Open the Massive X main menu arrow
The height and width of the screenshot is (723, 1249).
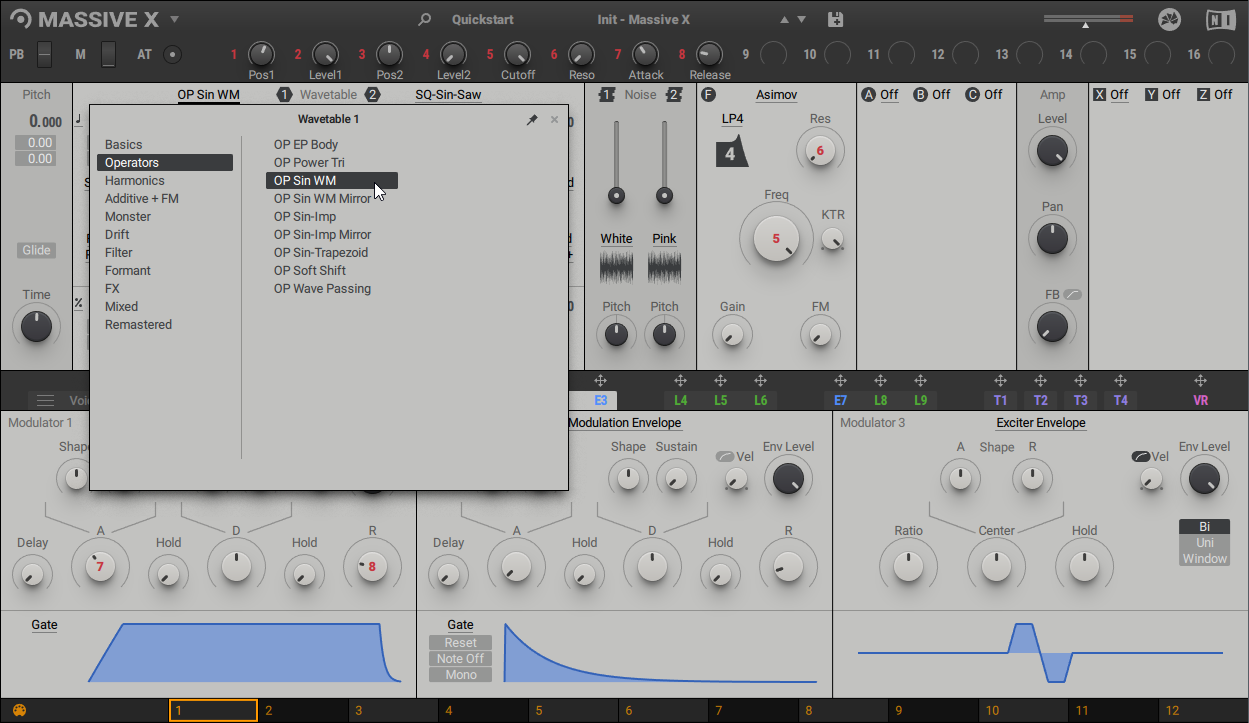click(x=175, y=19)
